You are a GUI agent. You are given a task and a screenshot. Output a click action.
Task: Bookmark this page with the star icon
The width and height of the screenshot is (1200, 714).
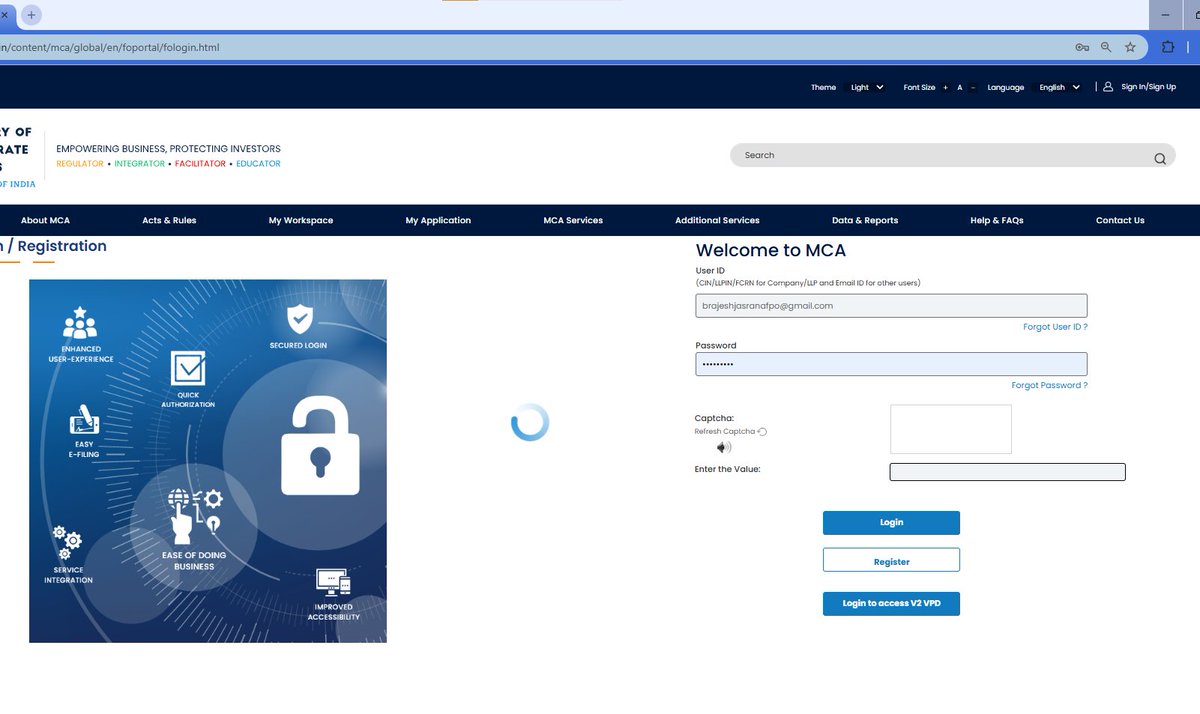1130,47
